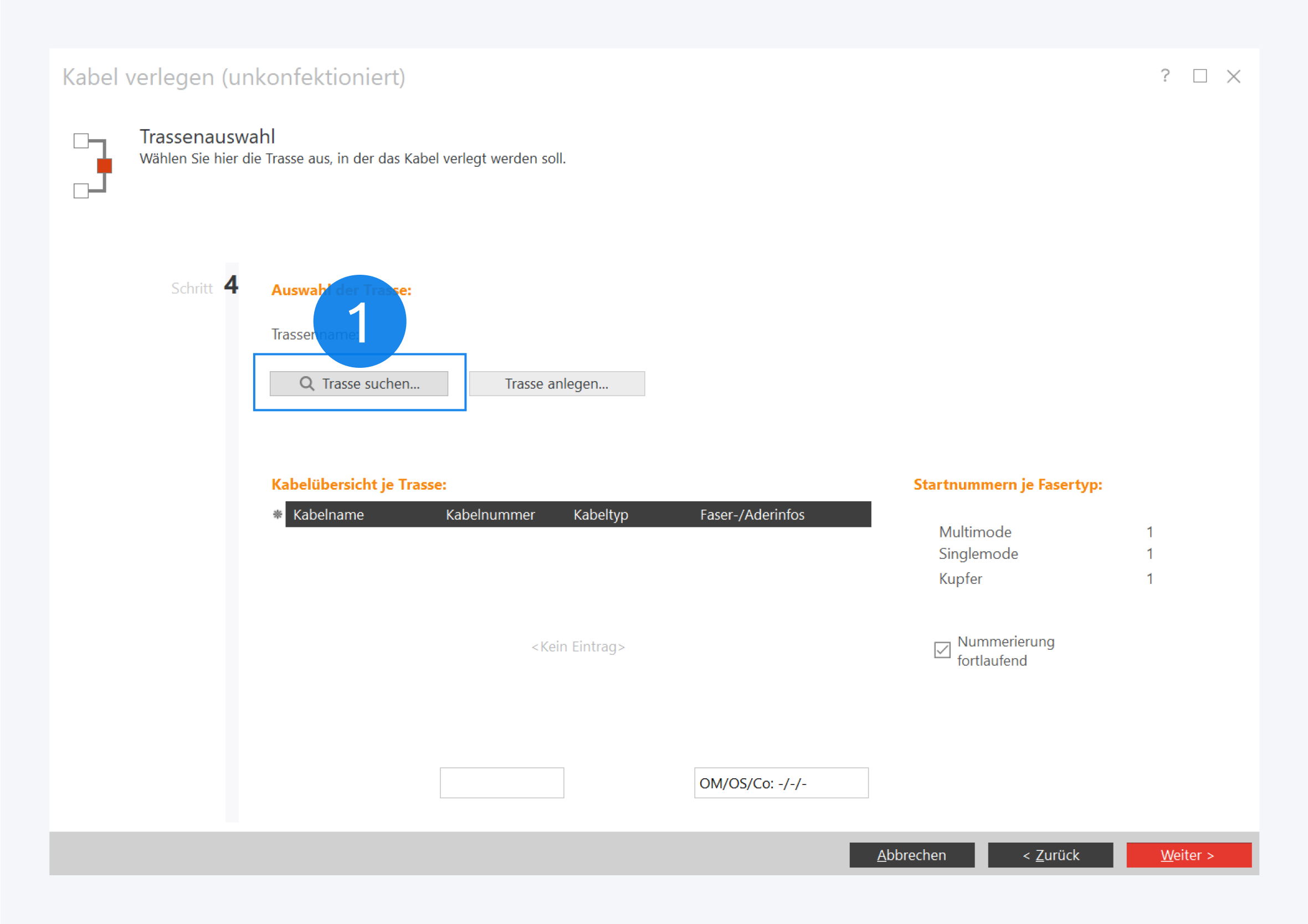
Task: Maximize the Kabel verlegen dialog
Action: [1199, 76]
